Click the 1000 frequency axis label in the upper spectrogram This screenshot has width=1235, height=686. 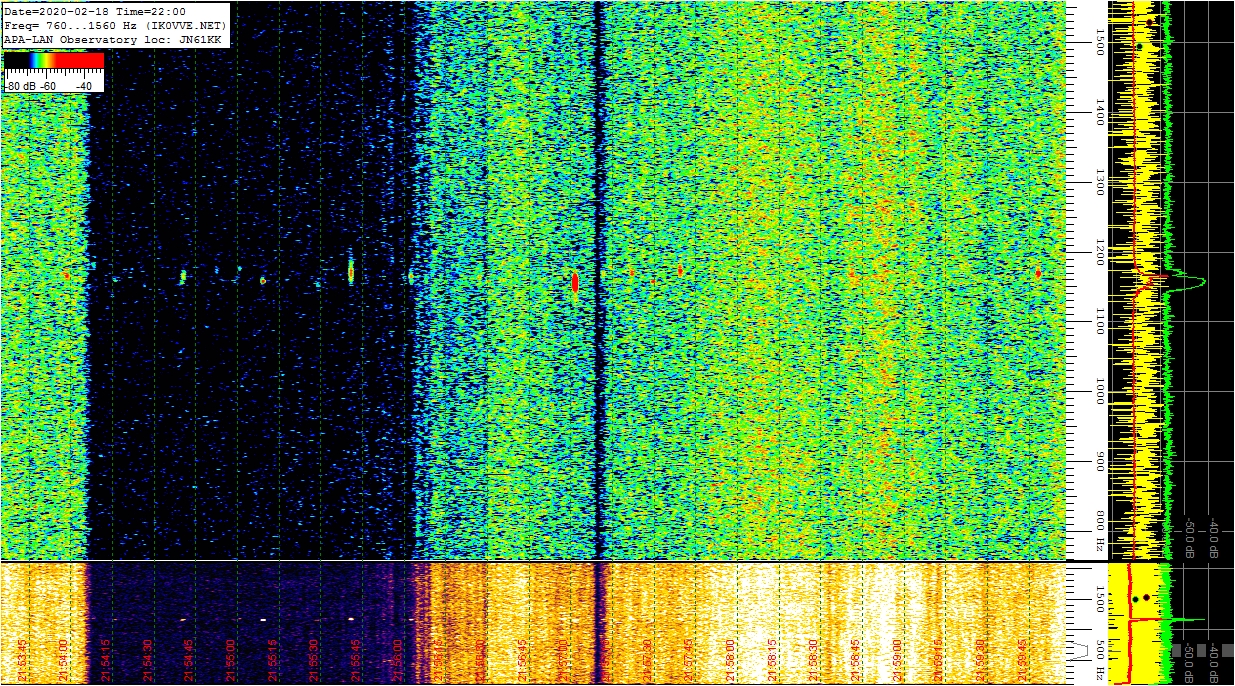click(1099, 392)
